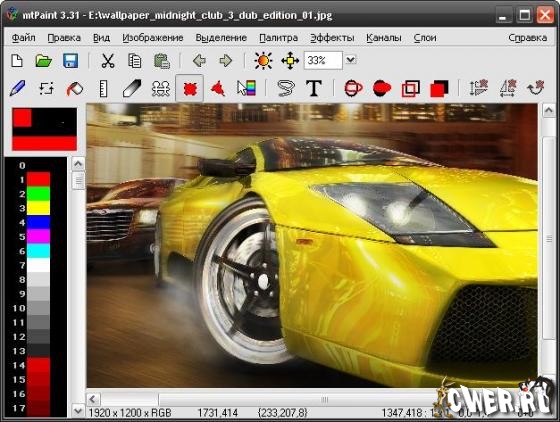Pick white palette colour 7
560x422 pixels.
point(39,265)
